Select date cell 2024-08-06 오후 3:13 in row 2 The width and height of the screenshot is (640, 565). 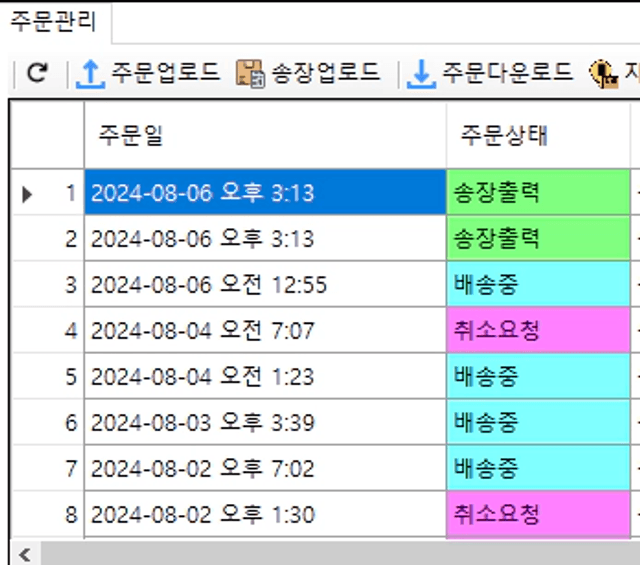(265, 238)
